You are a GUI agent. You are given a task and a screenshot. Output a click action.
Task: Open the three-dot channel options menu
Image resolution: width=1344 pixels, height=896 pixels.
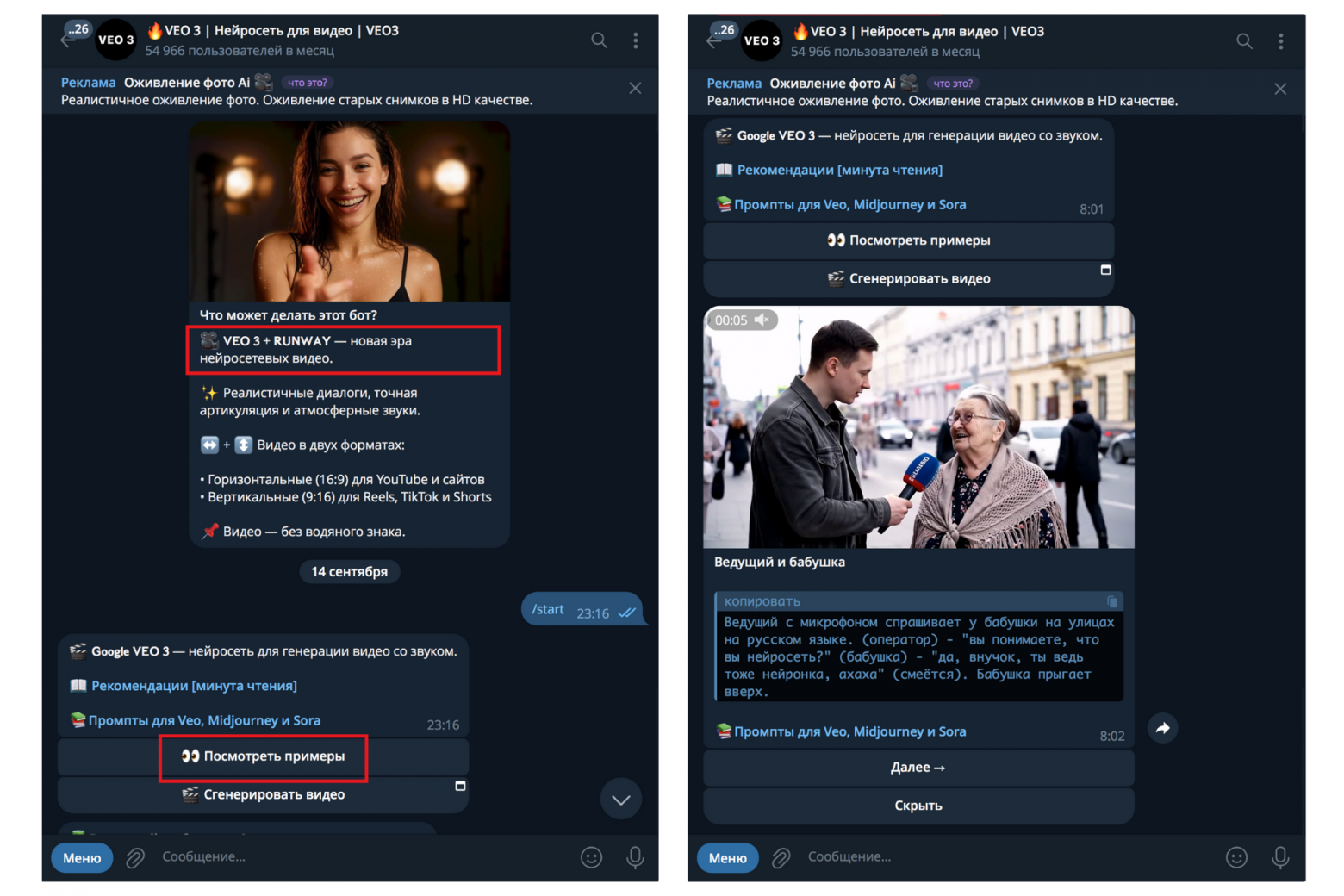coord(636,40)
